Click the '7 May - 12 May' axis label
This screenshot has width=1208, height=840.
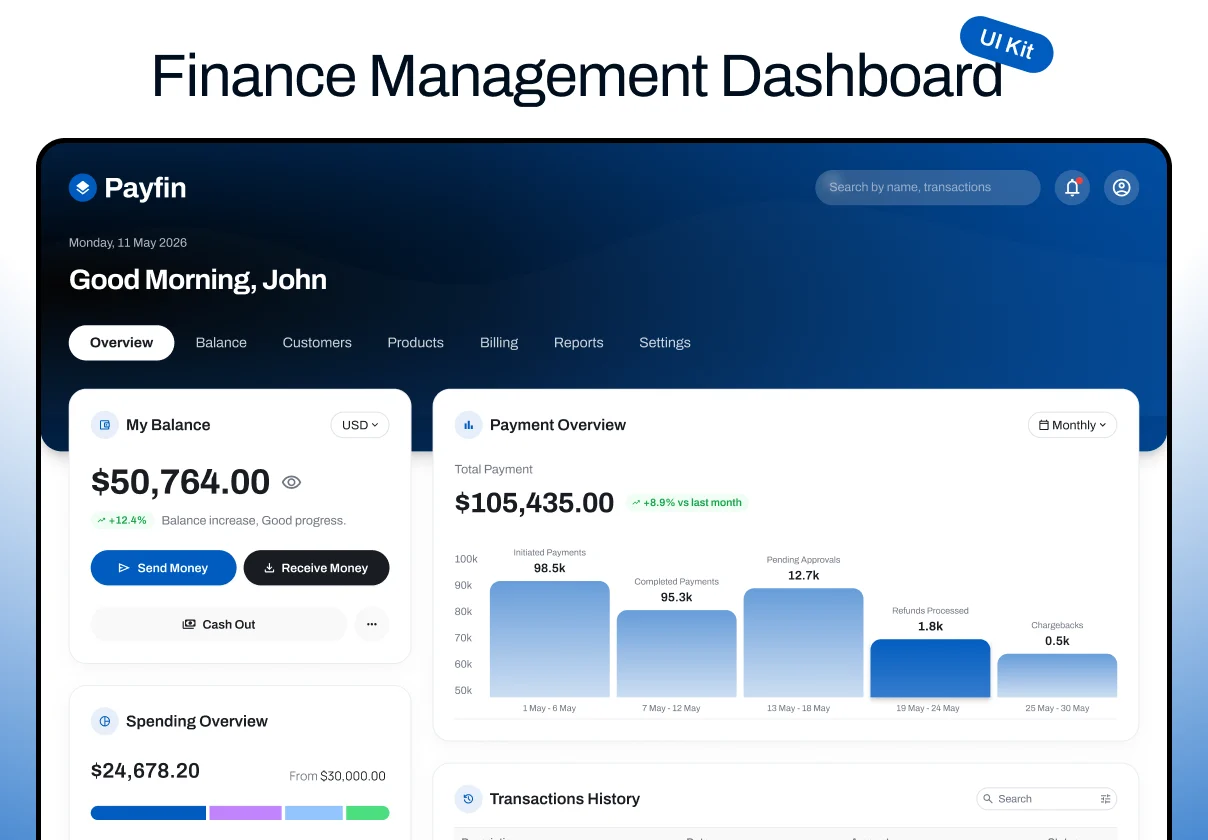tap(671, 708)
